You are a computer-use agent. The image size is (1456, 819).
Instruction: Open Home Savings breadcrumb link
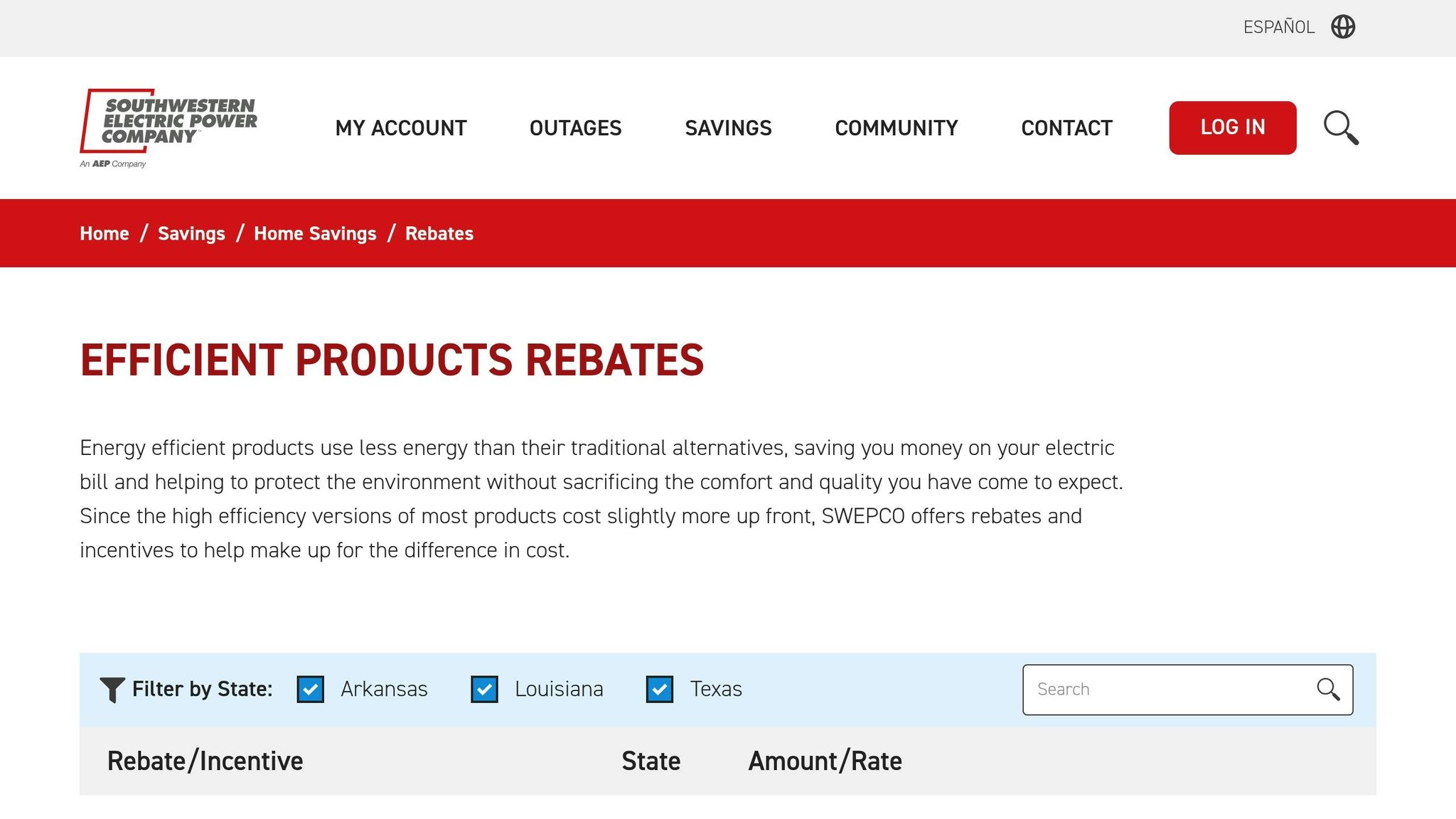[x=315, y=233]
